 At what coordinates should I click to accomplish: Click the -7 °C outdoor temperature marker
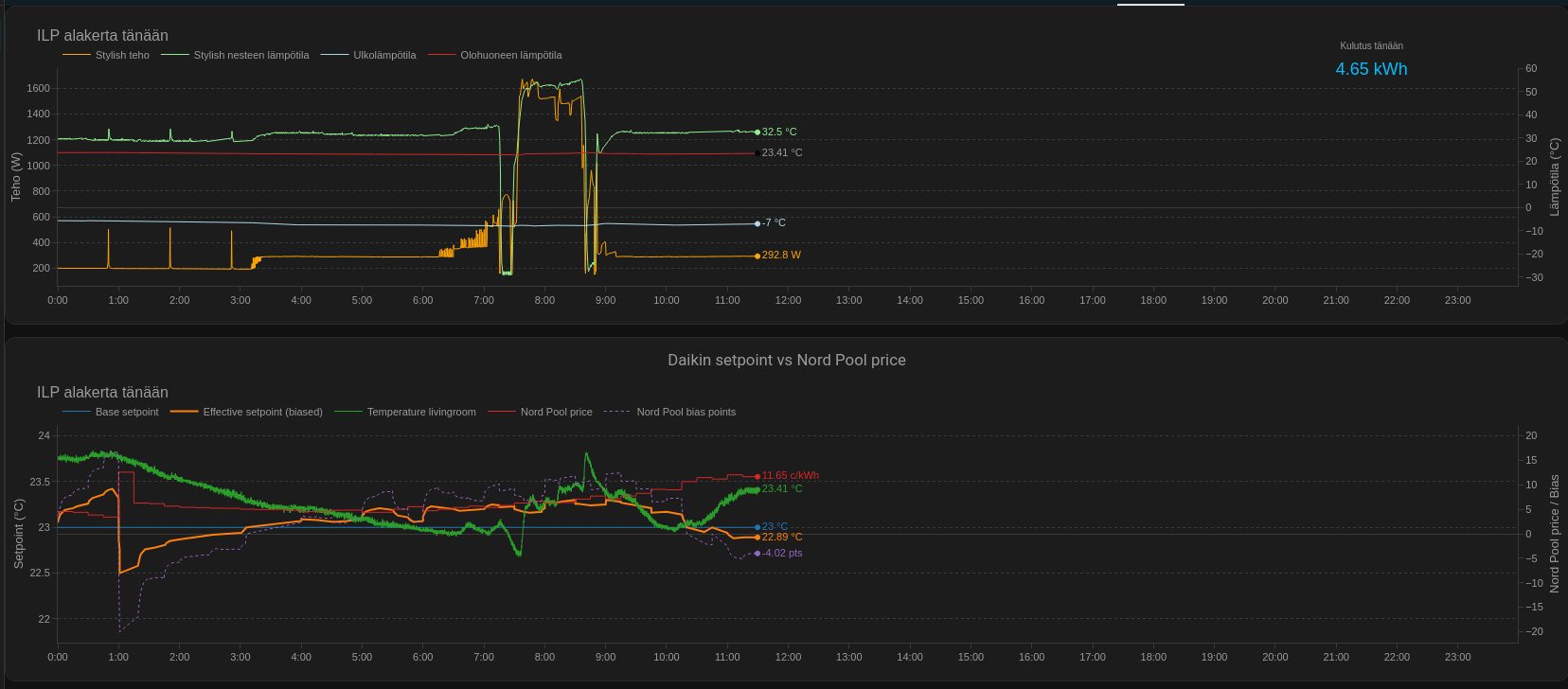757,223
